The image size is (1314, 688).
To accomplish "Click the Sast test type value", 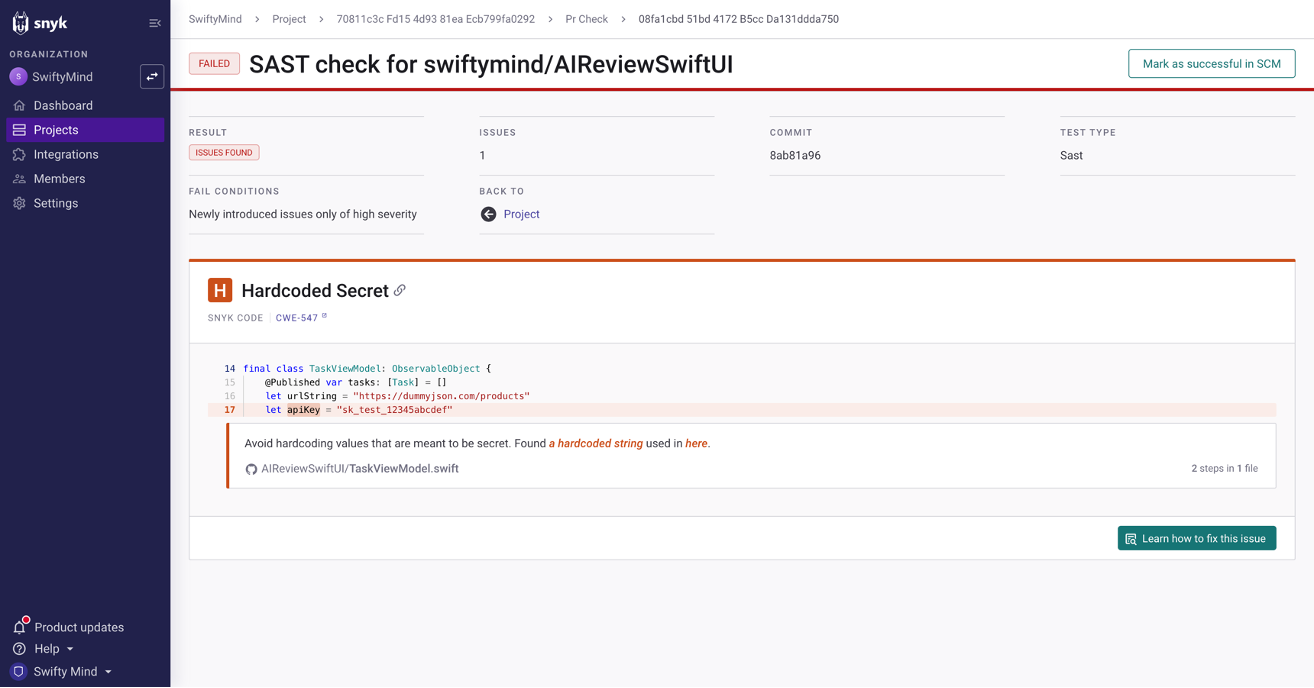I will pos(1071,156).
